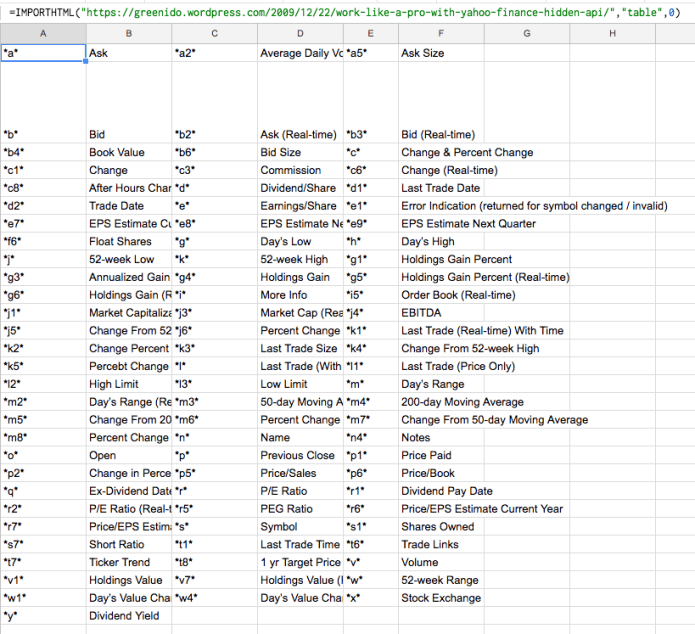Select column C header
The image size is (695, 634).
(x=215, y=33)
